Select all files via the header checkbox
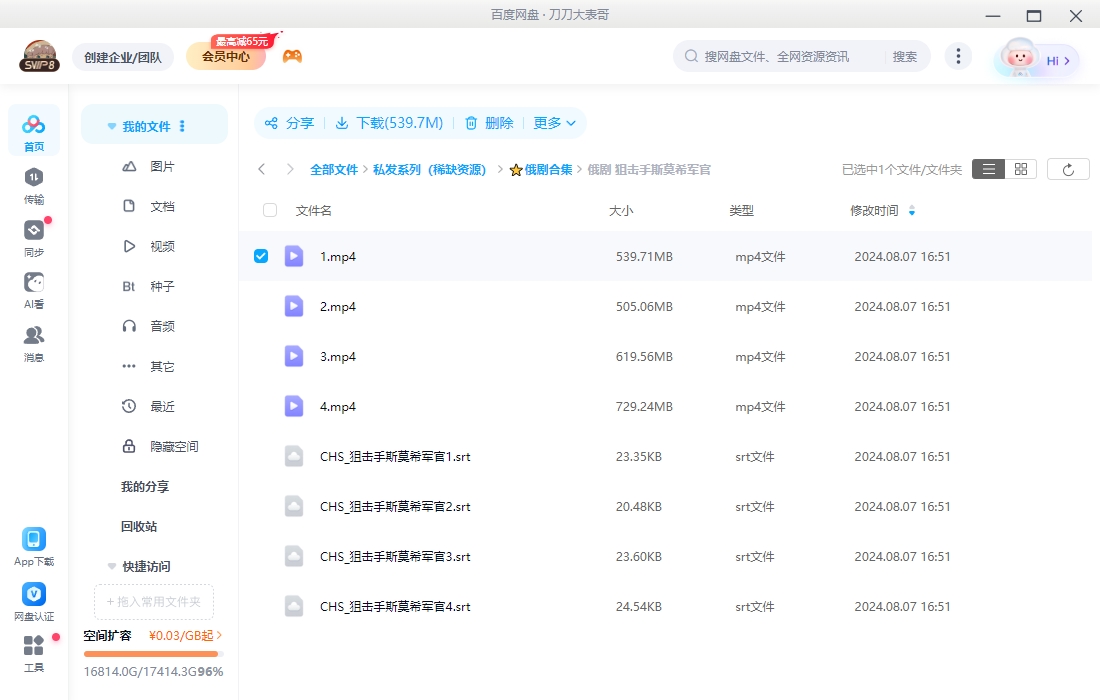 [x=268, y=210]
